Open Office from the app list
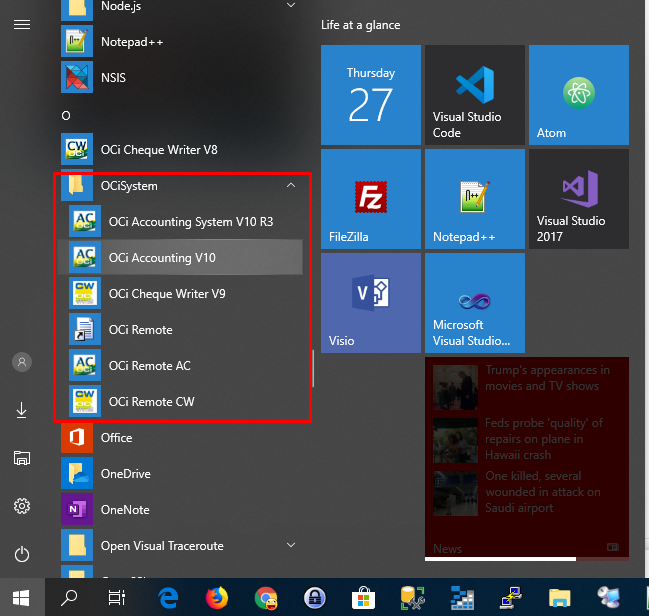This screenshot has width=649, height=616. point(181,438)
